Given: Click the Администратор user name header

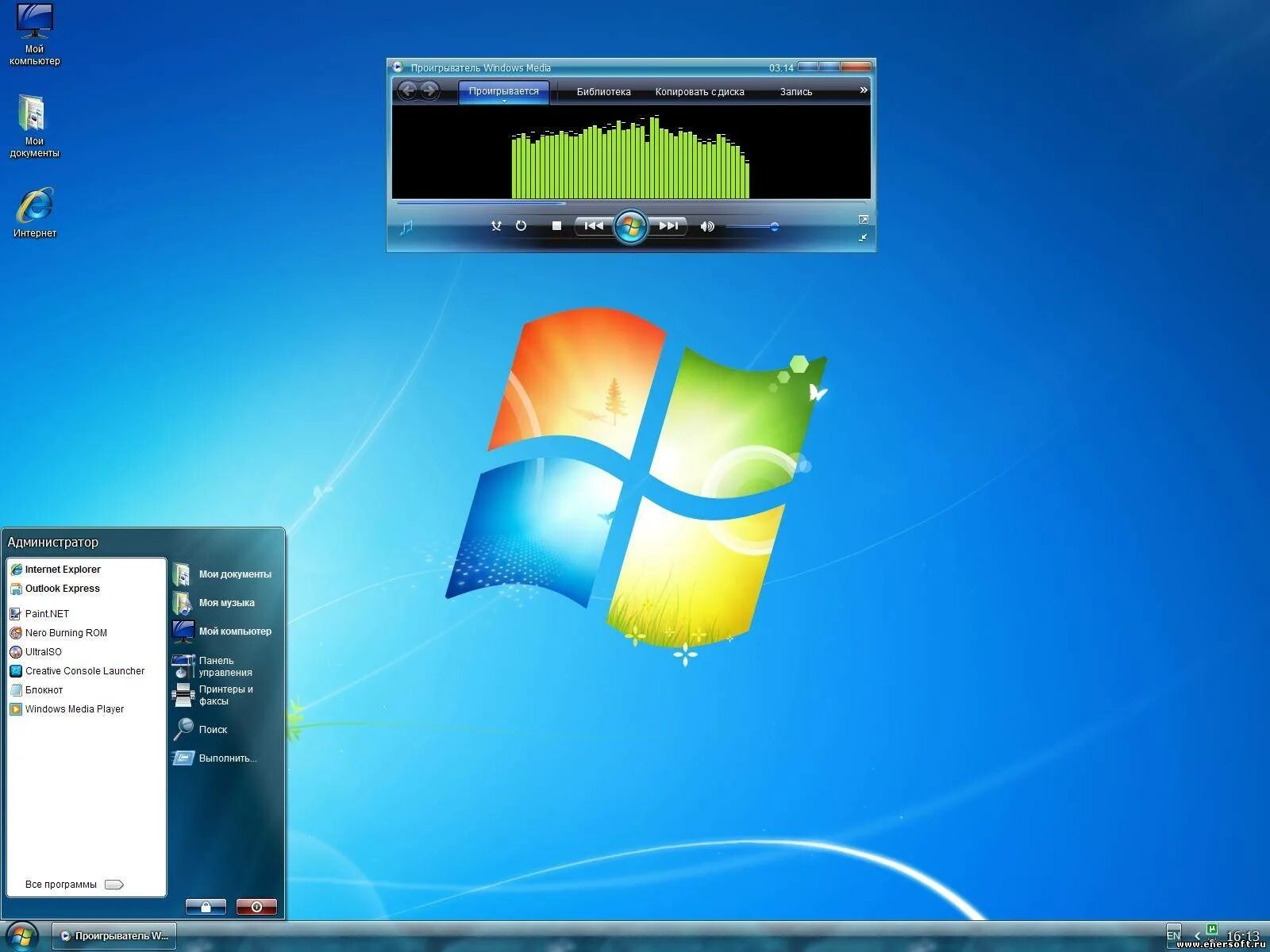Looking at the screenshot, I should pyautogui.click(x=53, y=543).
